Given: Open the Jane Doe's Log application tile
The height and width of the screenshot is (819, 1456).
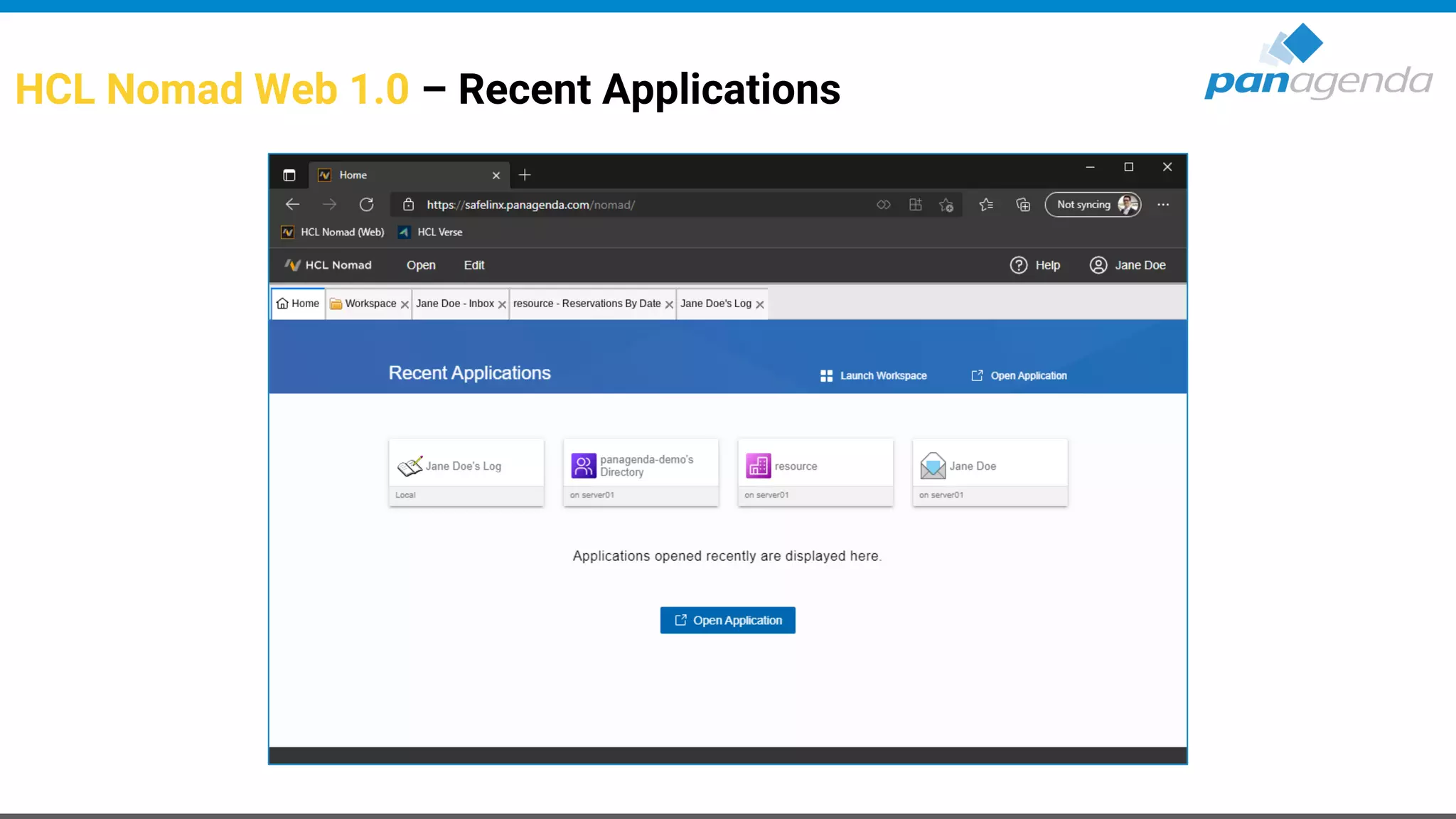Looking at the screenshot, I should point(466,472).
